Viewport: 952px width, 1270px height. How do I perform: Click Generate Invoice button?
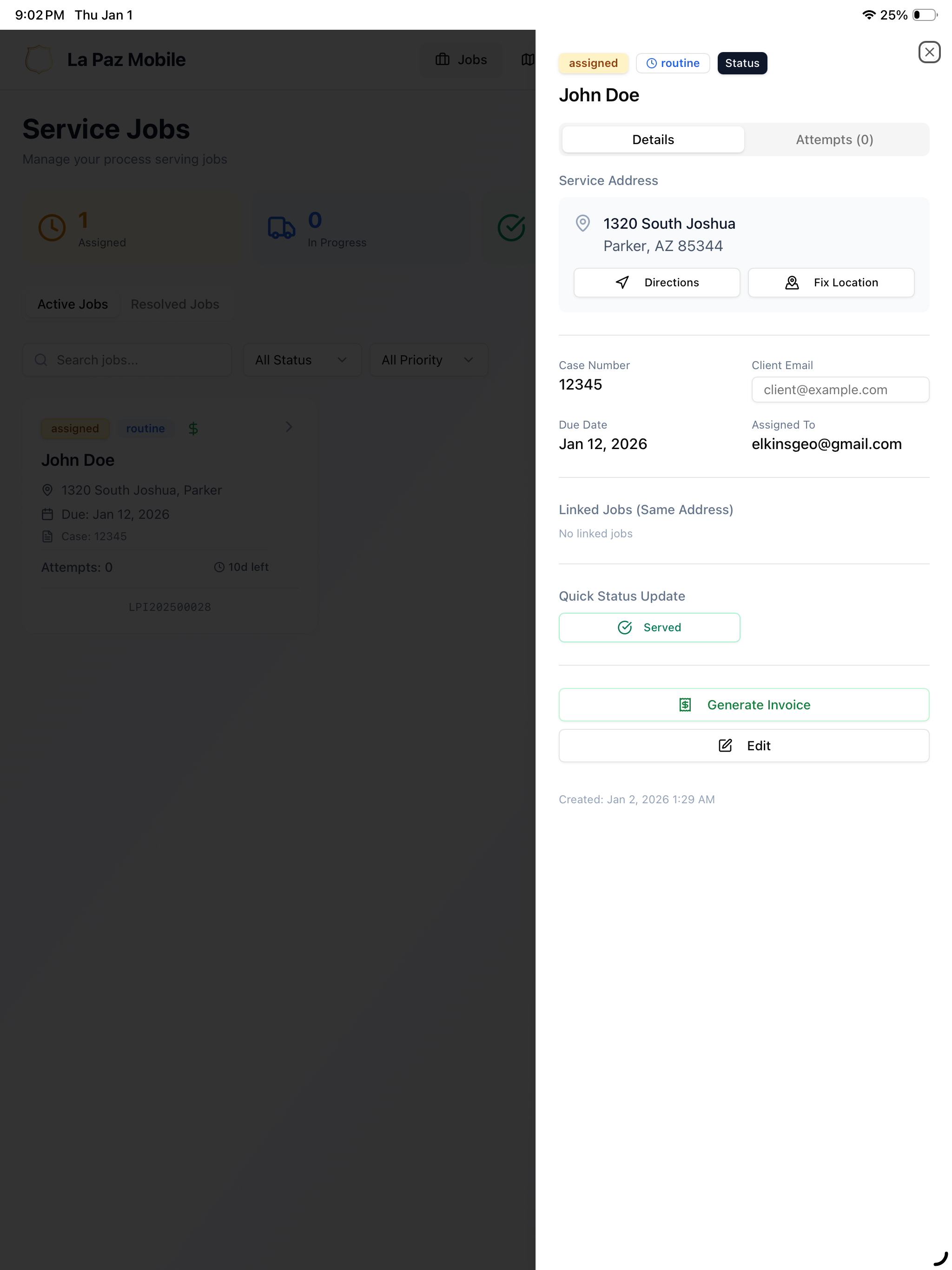744,704
